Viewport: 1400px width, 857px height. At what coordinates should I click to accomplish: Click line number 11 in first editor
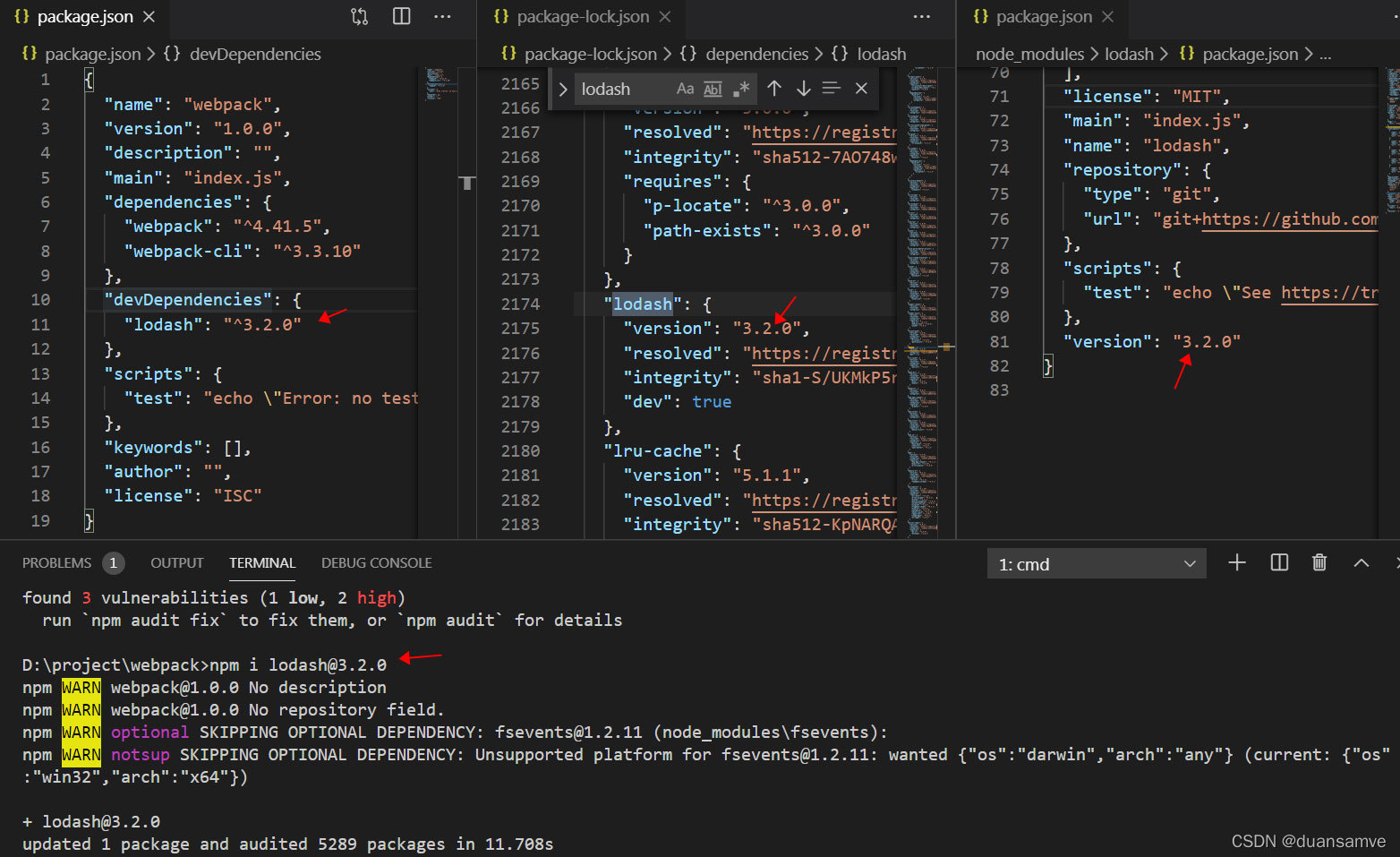40,324
